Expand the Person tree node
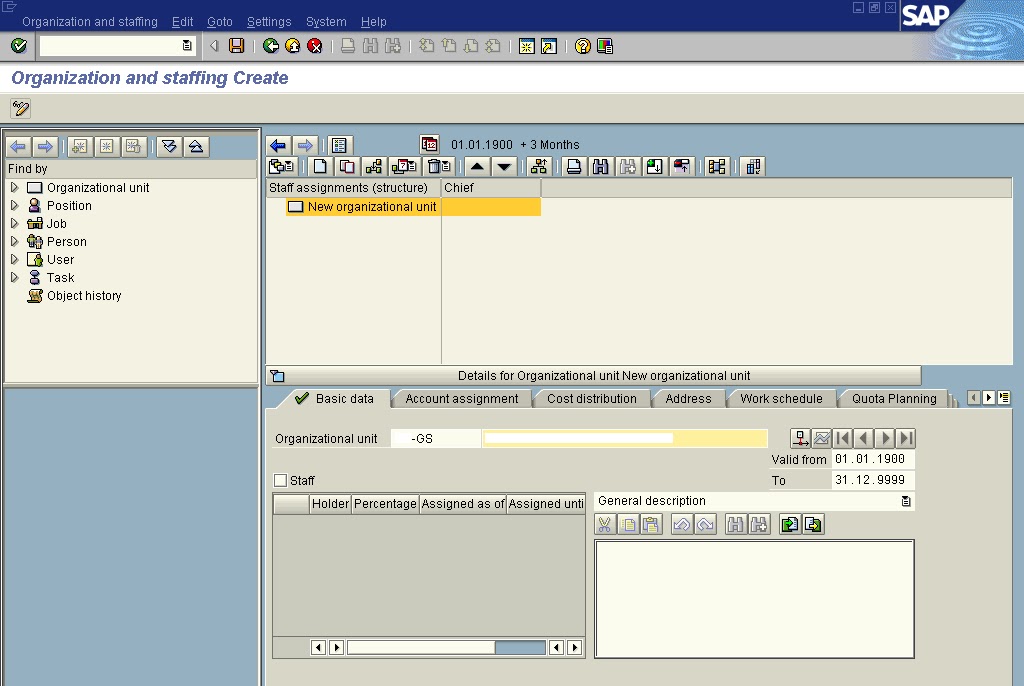The image size is (1024, 686). (14, 241)
